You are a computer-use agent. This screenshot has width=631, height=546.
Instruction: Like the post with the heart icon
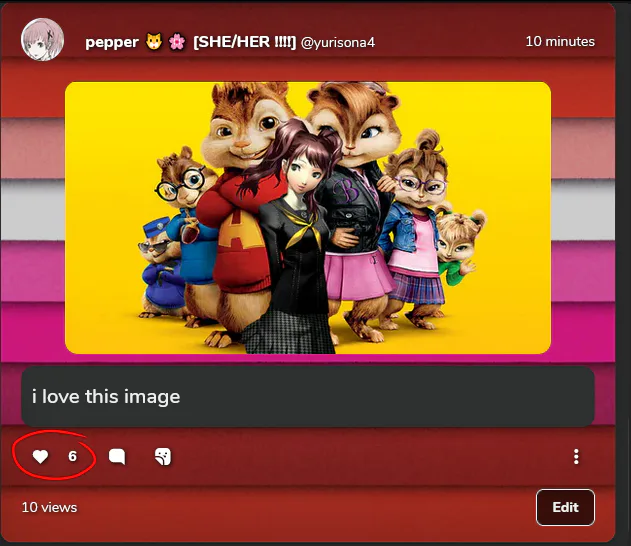click(40, 456)
